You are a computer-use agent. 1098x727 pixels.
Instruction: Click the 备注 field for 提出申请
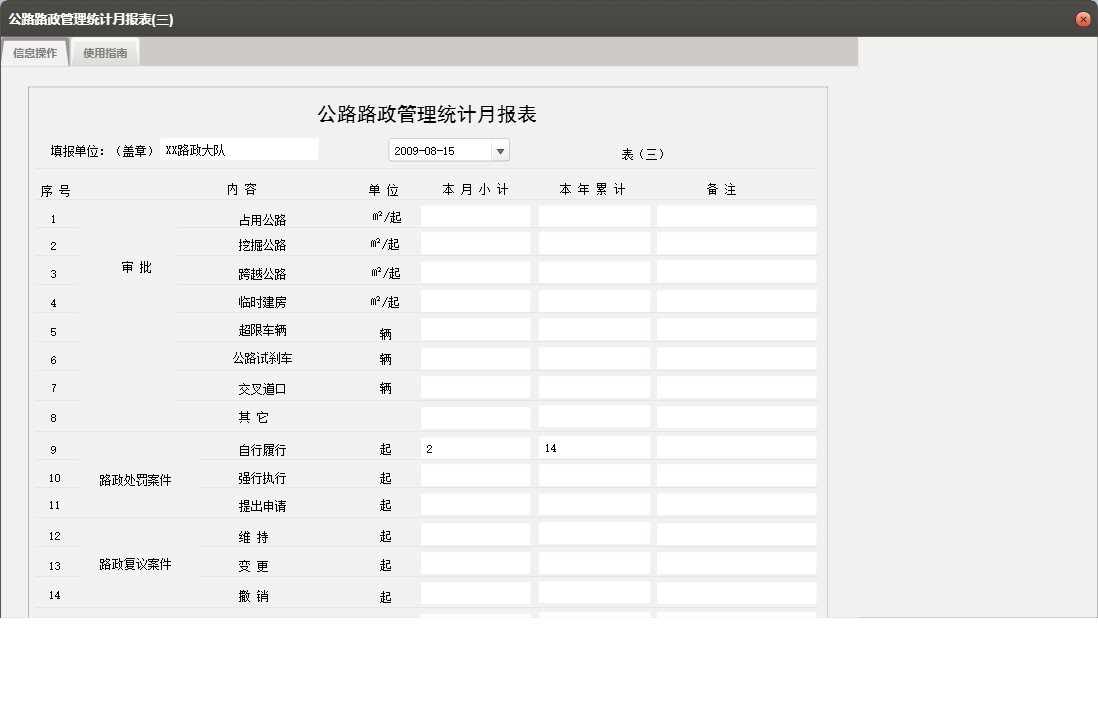(x=736, y=504)
